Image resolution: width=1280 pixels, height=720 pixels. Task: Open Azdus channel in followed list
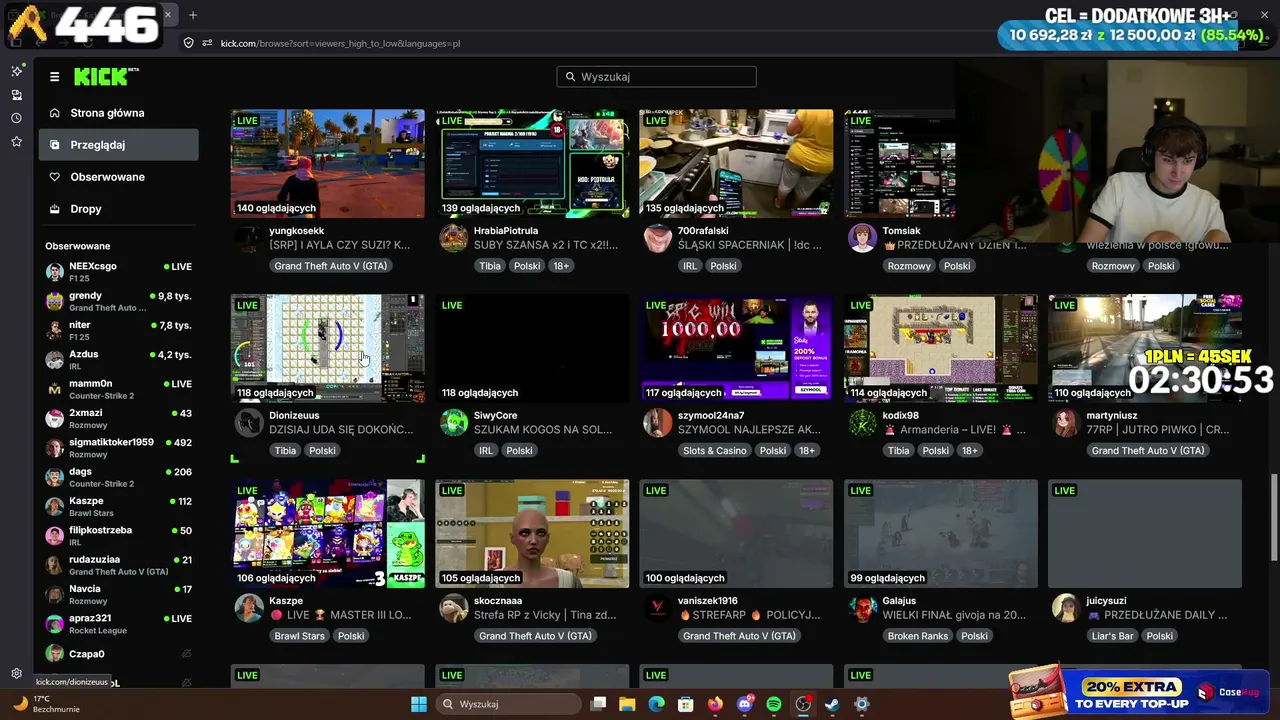118,359
